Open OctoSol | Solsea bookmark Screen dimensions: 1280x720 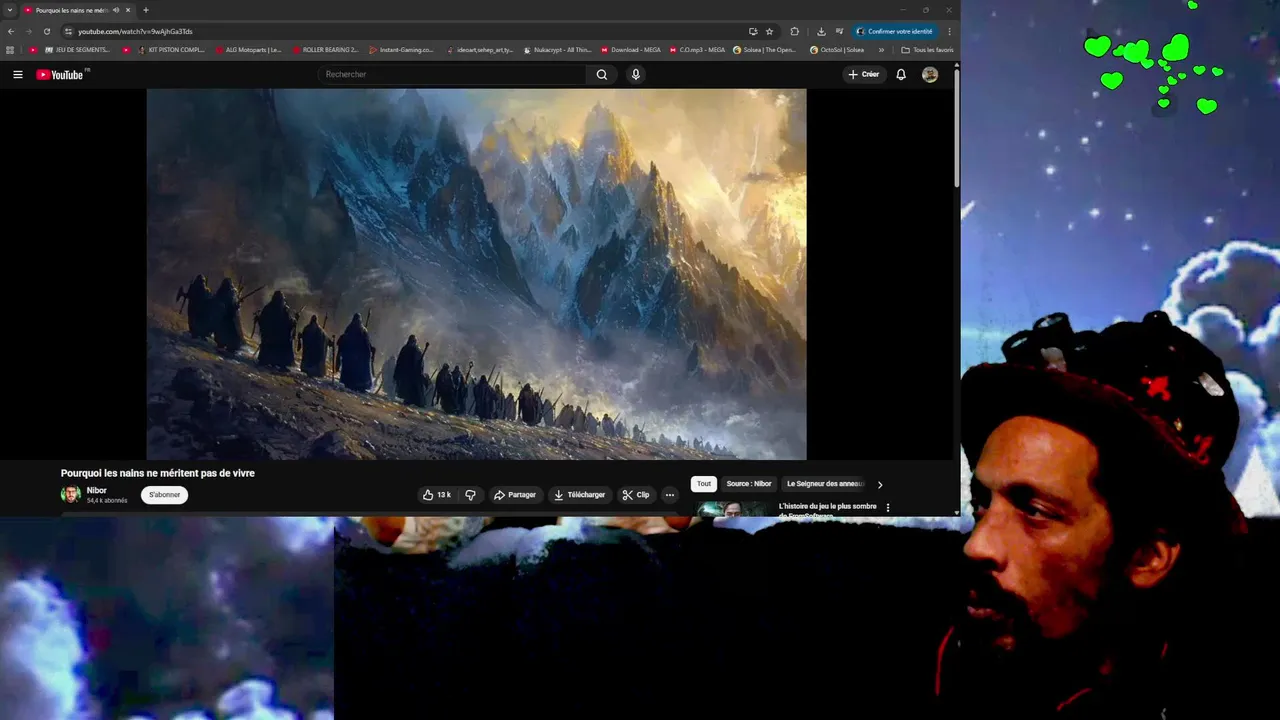[837, 50]
